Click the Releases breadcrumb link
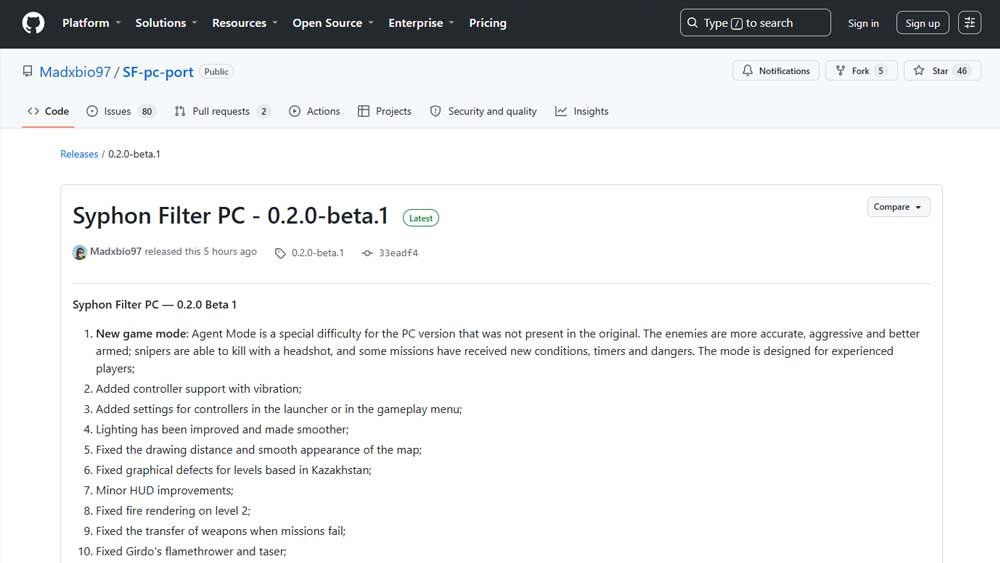The height and width of the screenshot is (563, 1000). coord(79,154)
